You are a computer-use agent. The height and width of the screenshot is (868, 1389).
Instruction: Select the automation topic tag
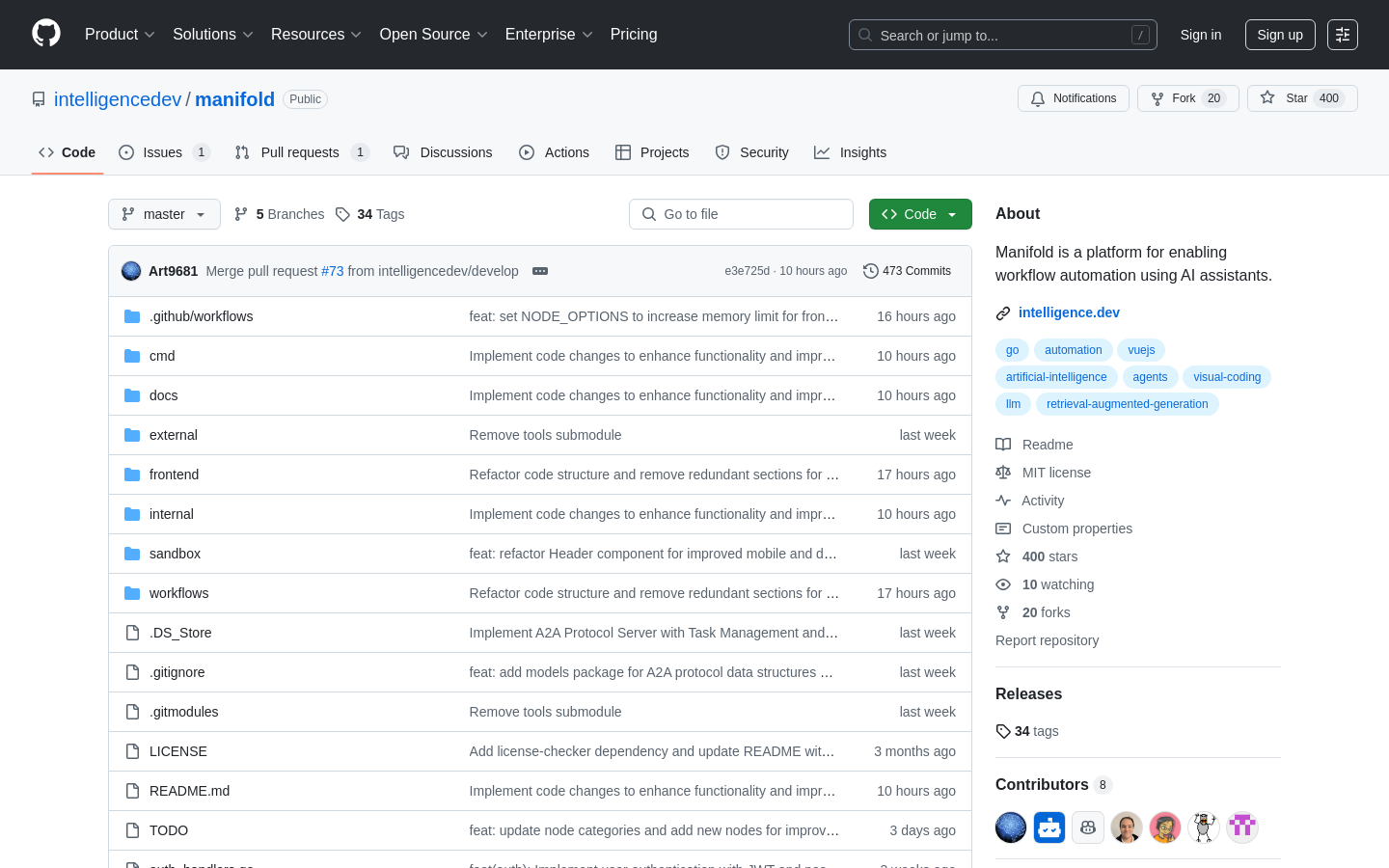point(1073,350)
